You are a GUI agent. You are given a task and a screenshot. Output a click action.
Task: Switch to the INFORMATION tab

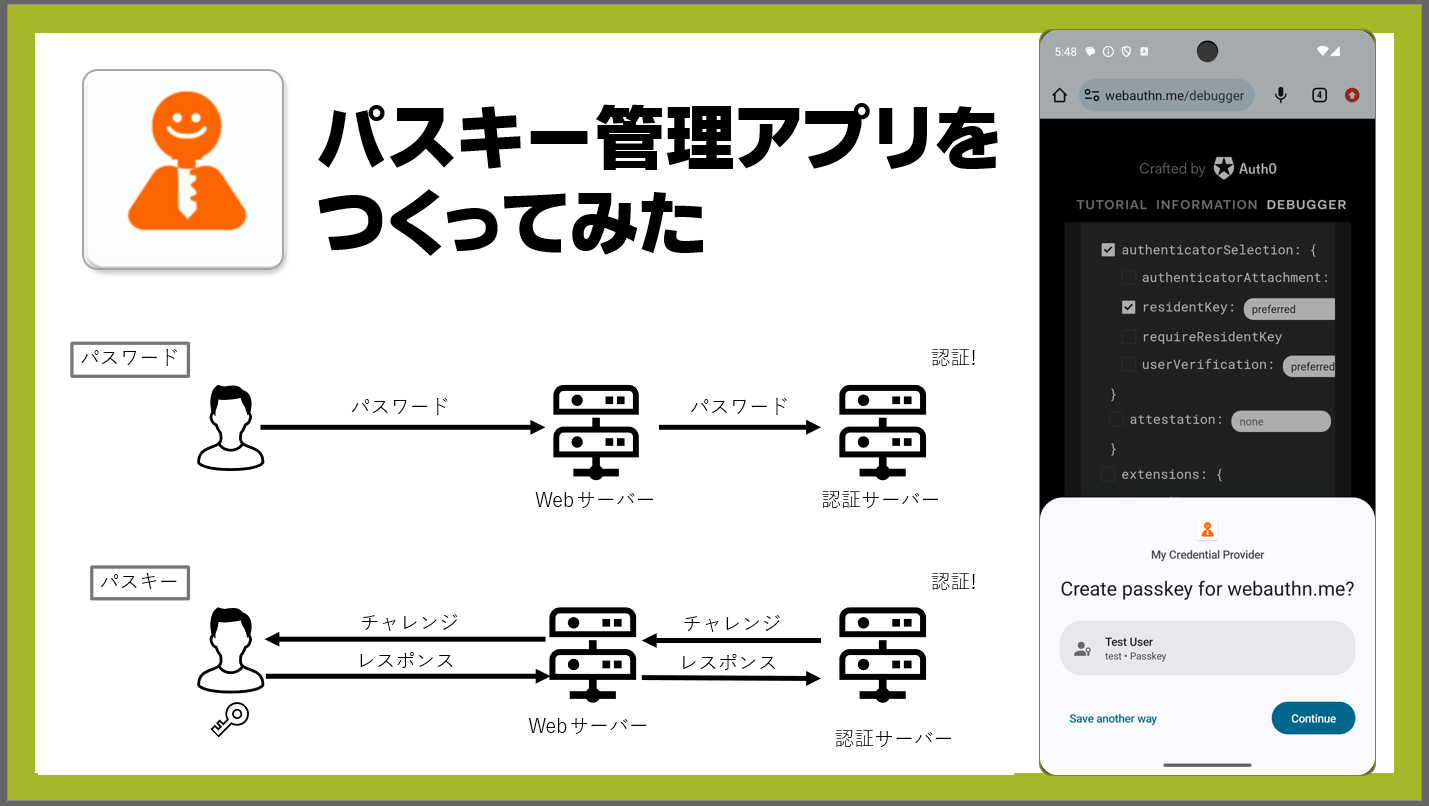click(x=1207, y=204)
